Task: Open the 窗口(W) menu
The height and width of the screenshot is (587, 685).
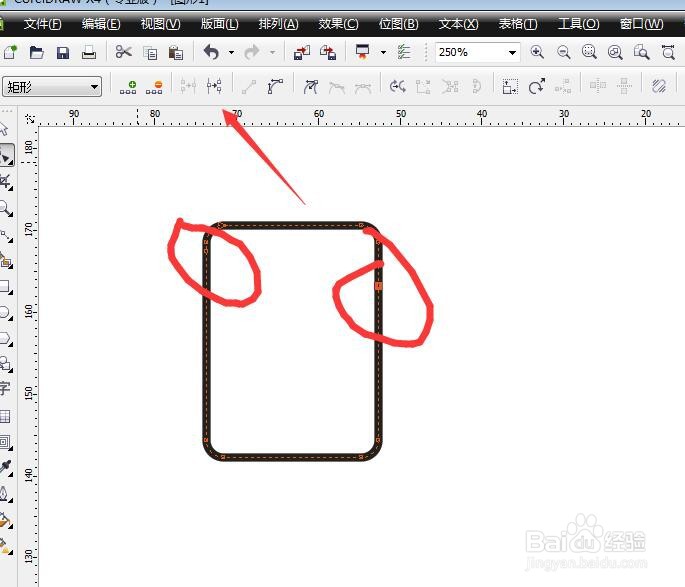Action: [641, 24]
